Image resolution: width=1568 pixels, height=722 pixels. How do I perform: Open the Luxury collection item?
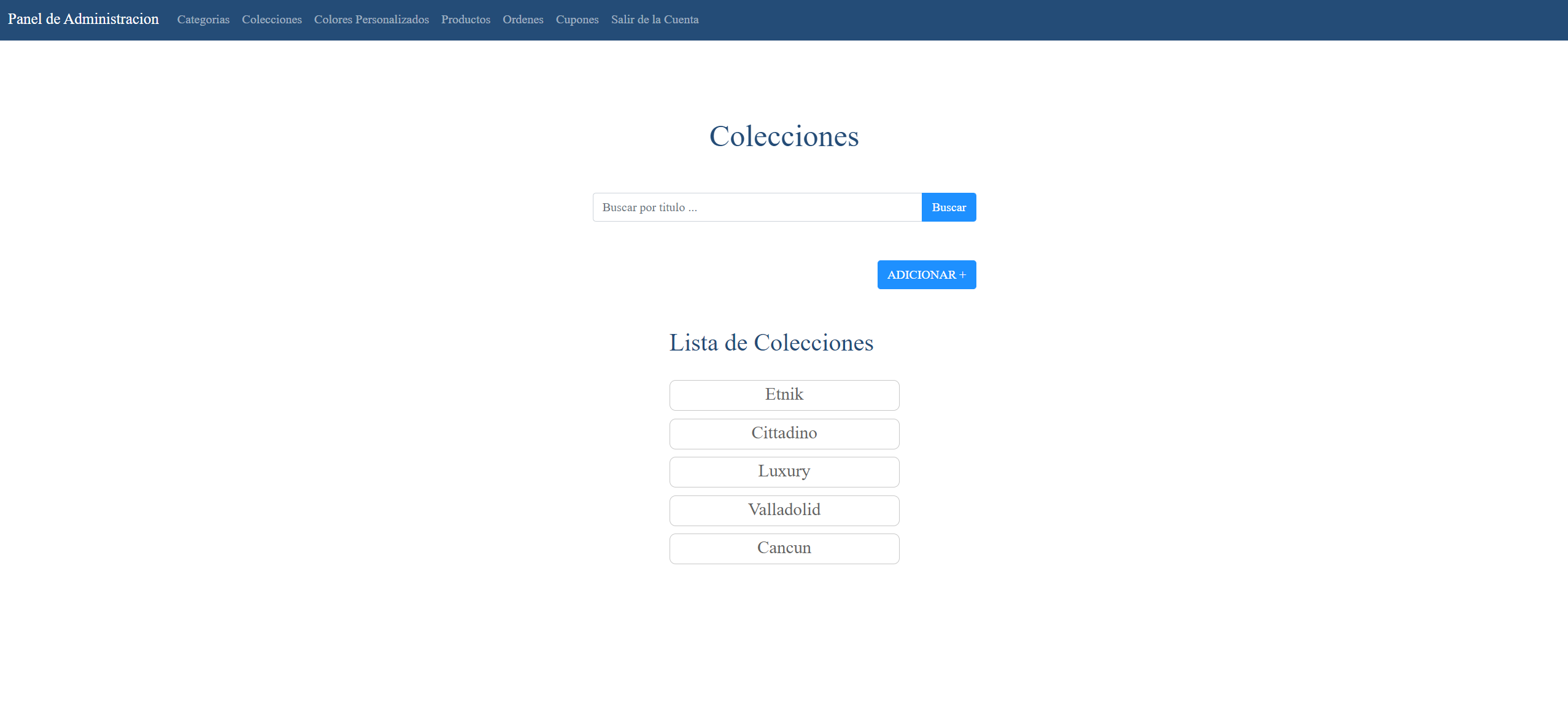[784, 472]
